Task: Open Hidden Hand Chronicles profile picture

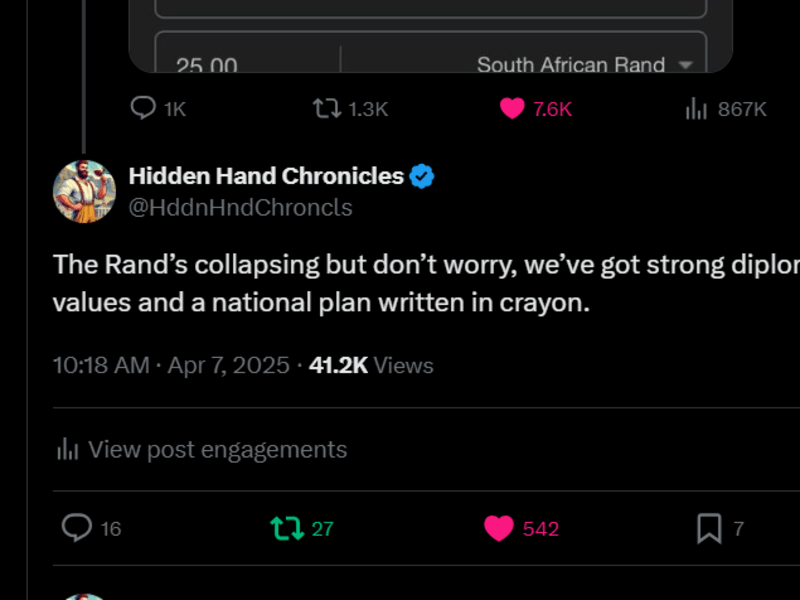Action: click(x=84, y=191)
